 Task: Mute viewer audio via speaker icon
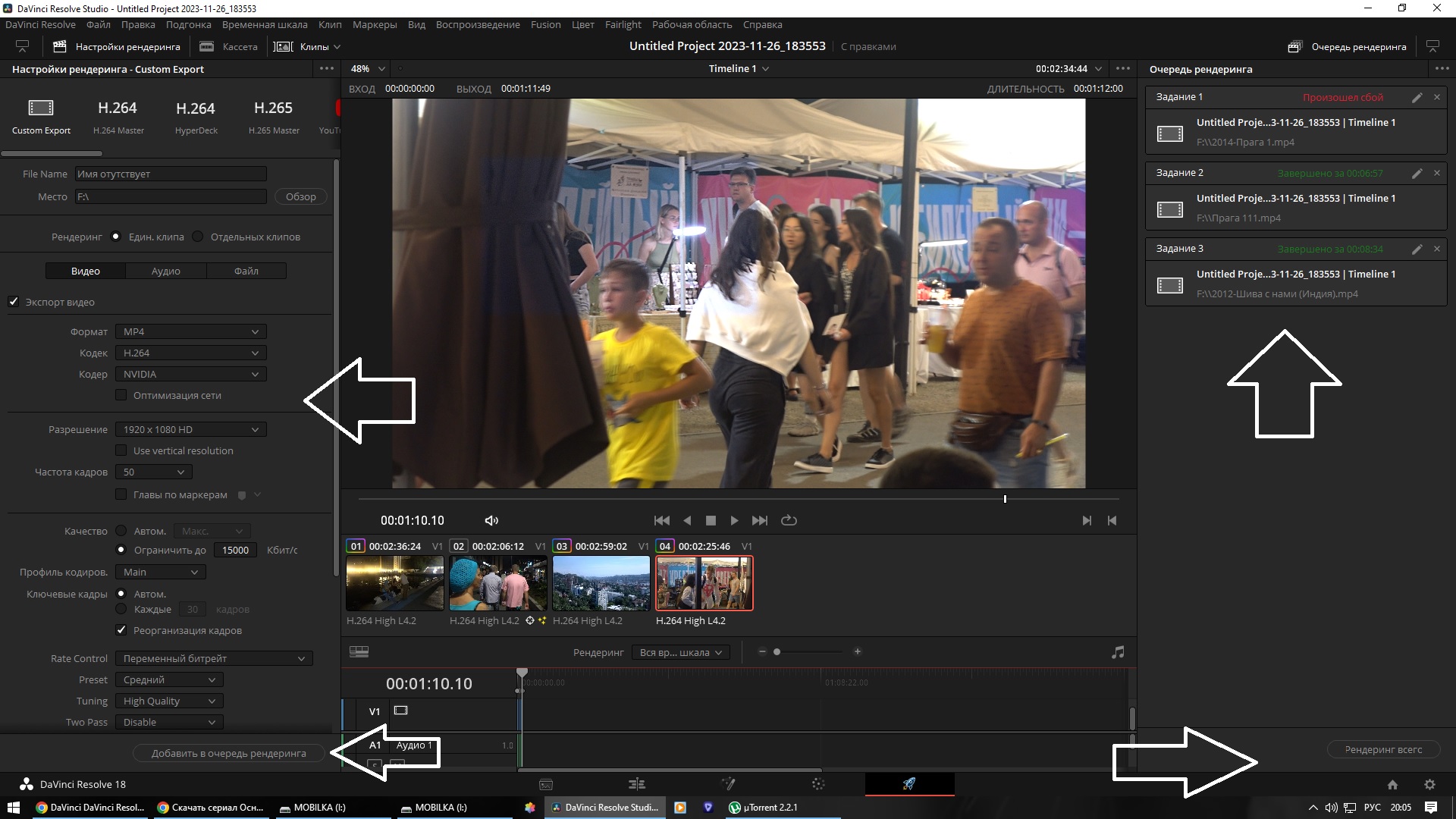click(491, 520)
